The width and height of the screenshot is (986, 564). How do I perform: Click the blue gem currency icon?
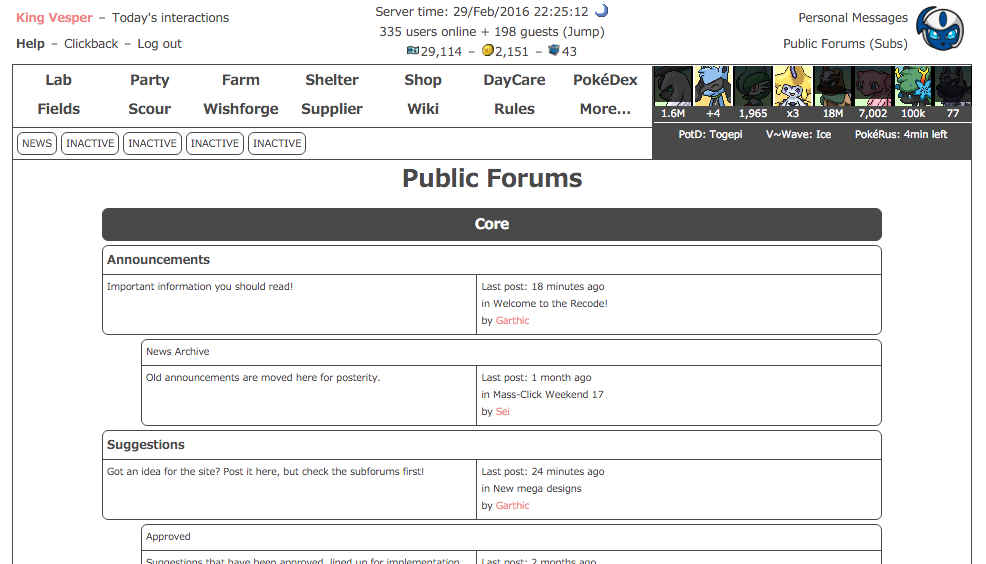[x=553, y=51]
